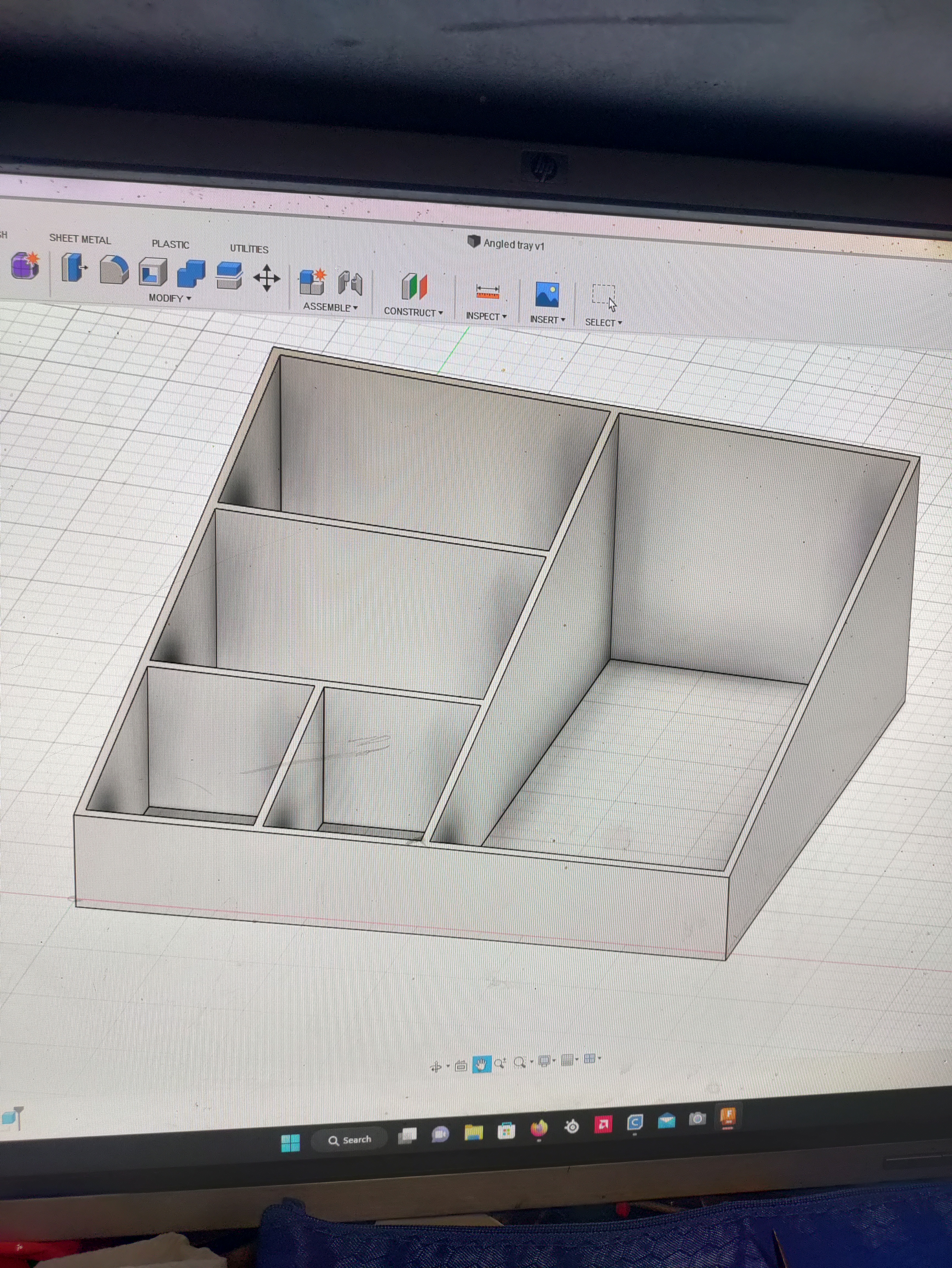Open AMD software from taskbar
This screenshot has width=952, height=1268.
coord(603,1125)
